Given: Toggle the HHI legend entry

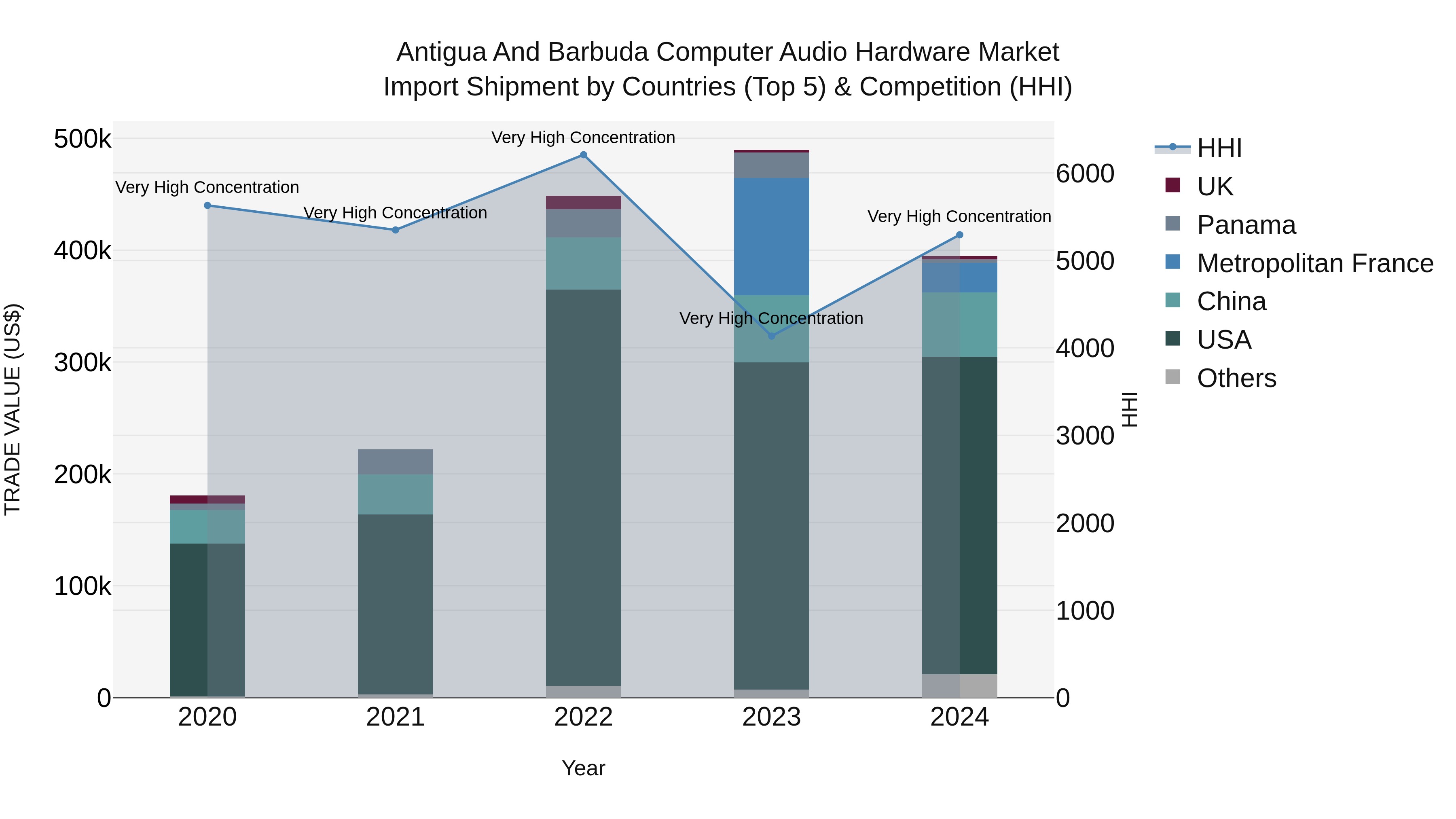Looking at the screenshot, I should pos(1198,148).
